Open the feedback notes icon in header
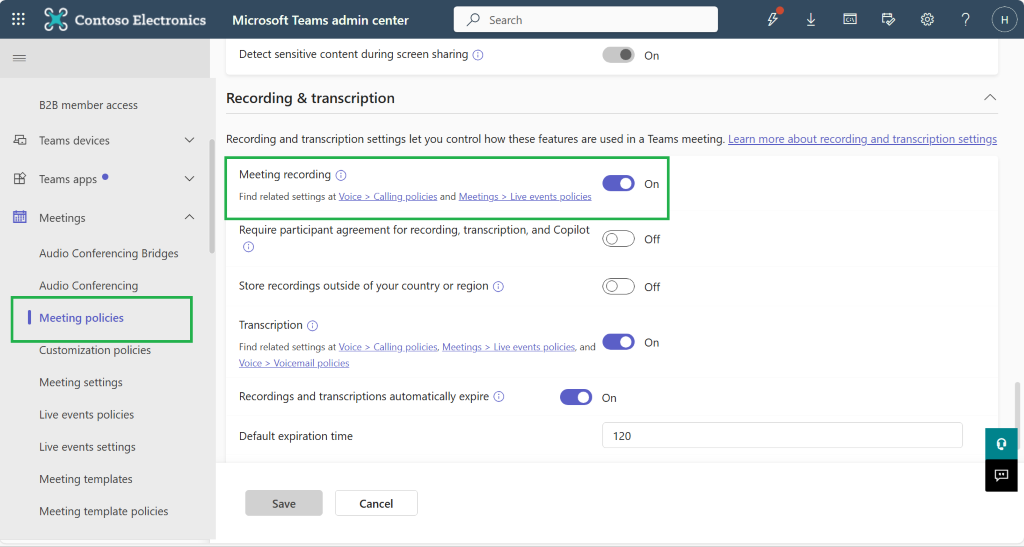 pos(888,20)
